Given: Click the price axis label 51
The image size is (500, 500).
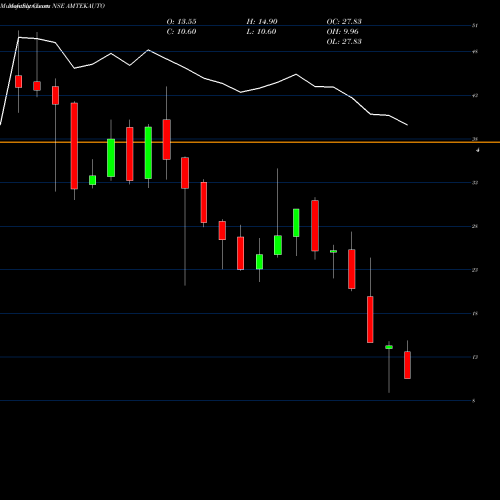Looking at the screenshot, I should point(475,25).
